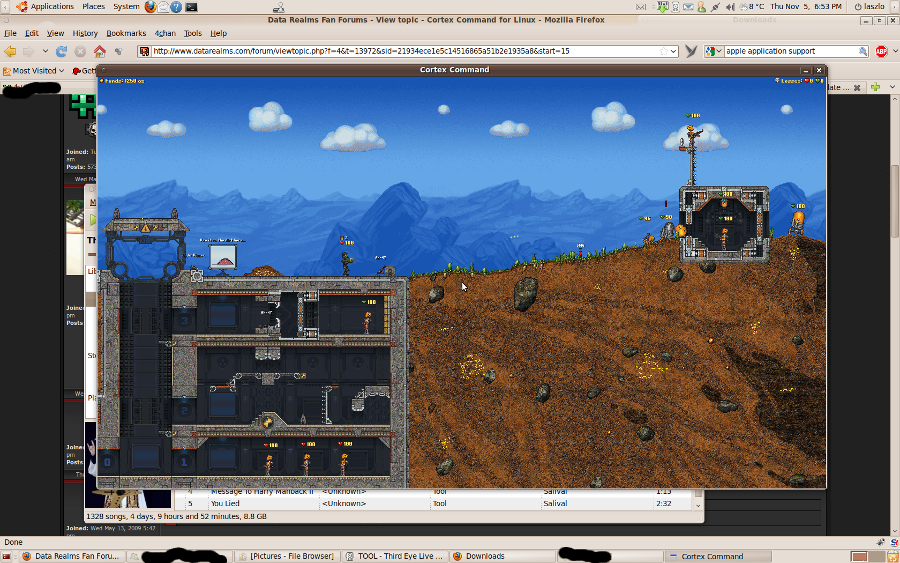The width and height of the screenshot is (900, 563).
Task: Launch Firefox from top panel launcher
Action: (x=150, y=6)
